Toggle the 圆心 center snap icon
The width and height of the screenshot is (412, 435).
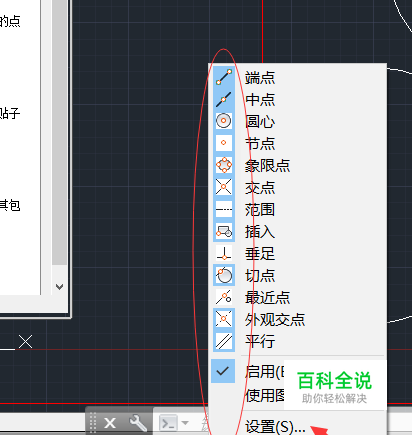tap(224, 121)
